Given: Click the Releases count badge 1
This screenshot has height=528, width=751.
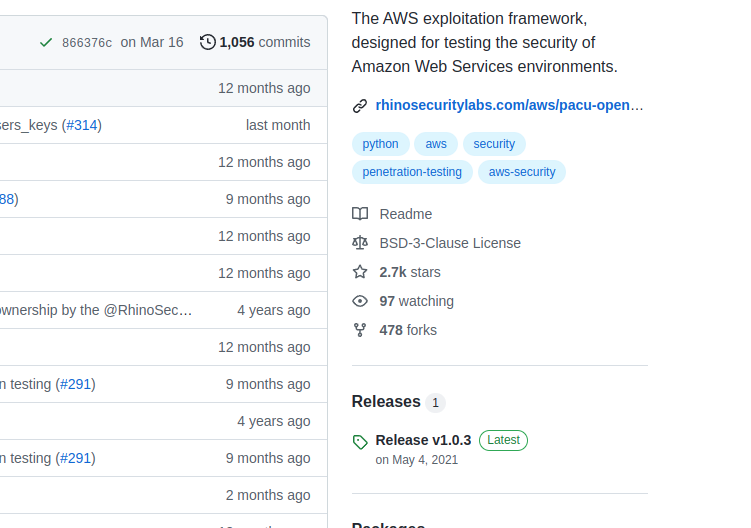Looking at the screenshot, I should coord(435,402).
